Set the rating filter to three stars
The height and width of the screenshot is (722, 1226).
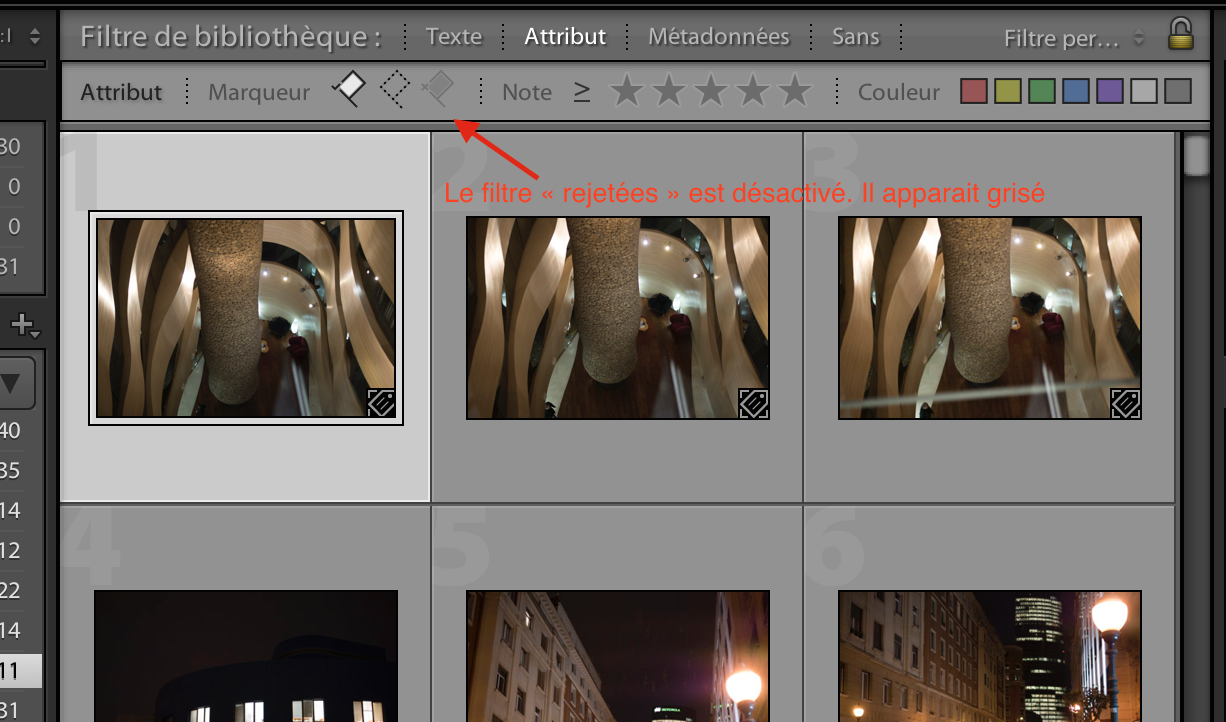(x=711, y=92)
